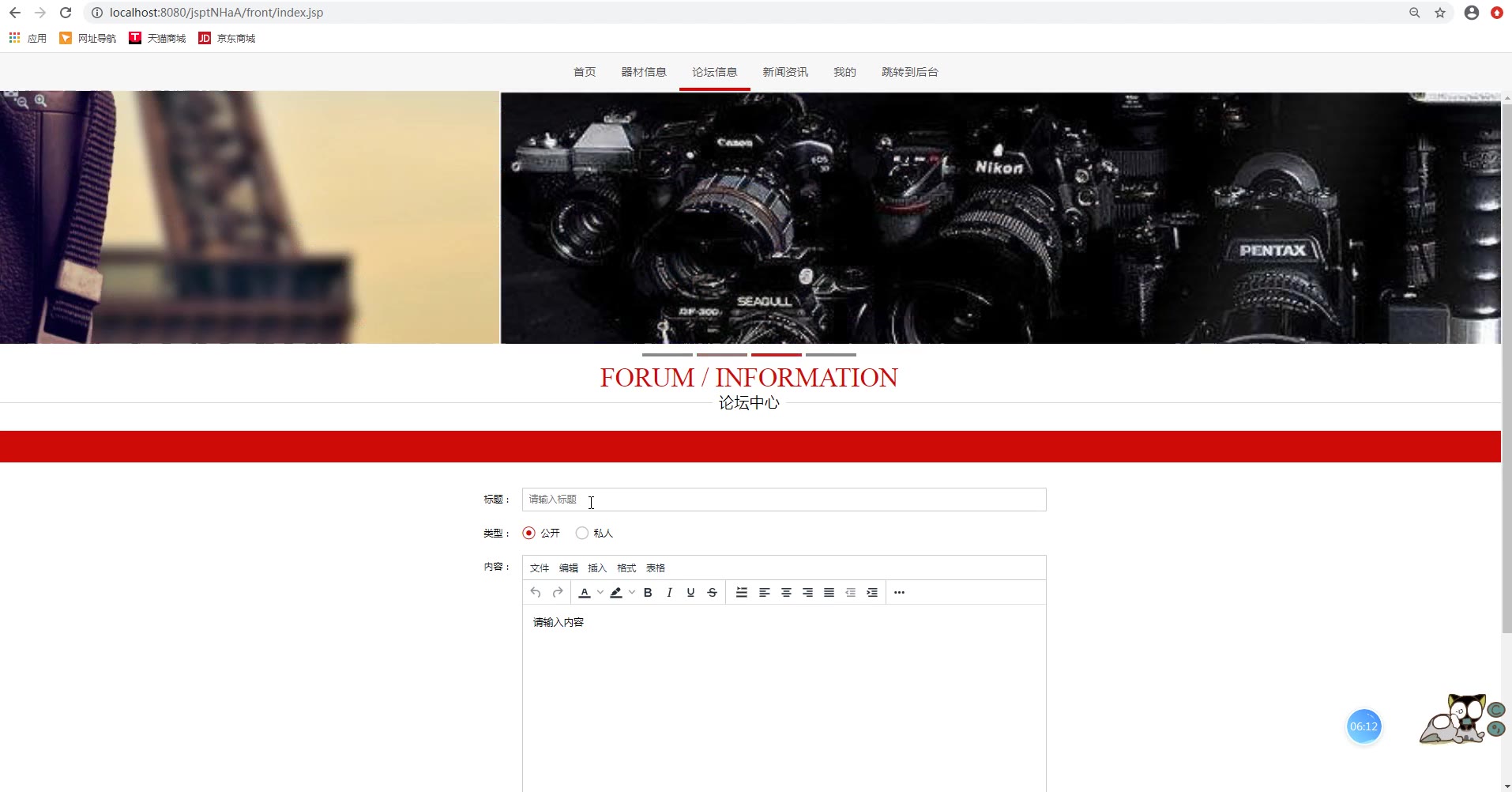Image resolution: width=1512 pixels, height=792 pixels.
Task: Open the 应用 apps shortcut
Action: 28,38
